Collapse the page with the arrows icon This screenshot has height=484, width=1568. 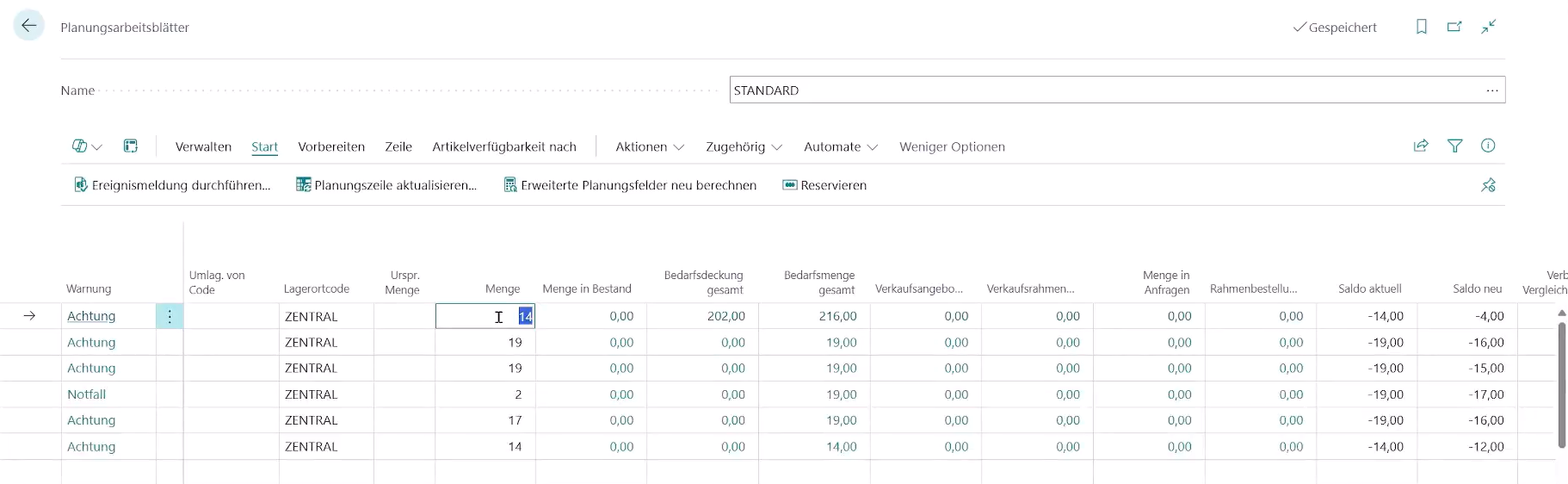[1488, 27]
